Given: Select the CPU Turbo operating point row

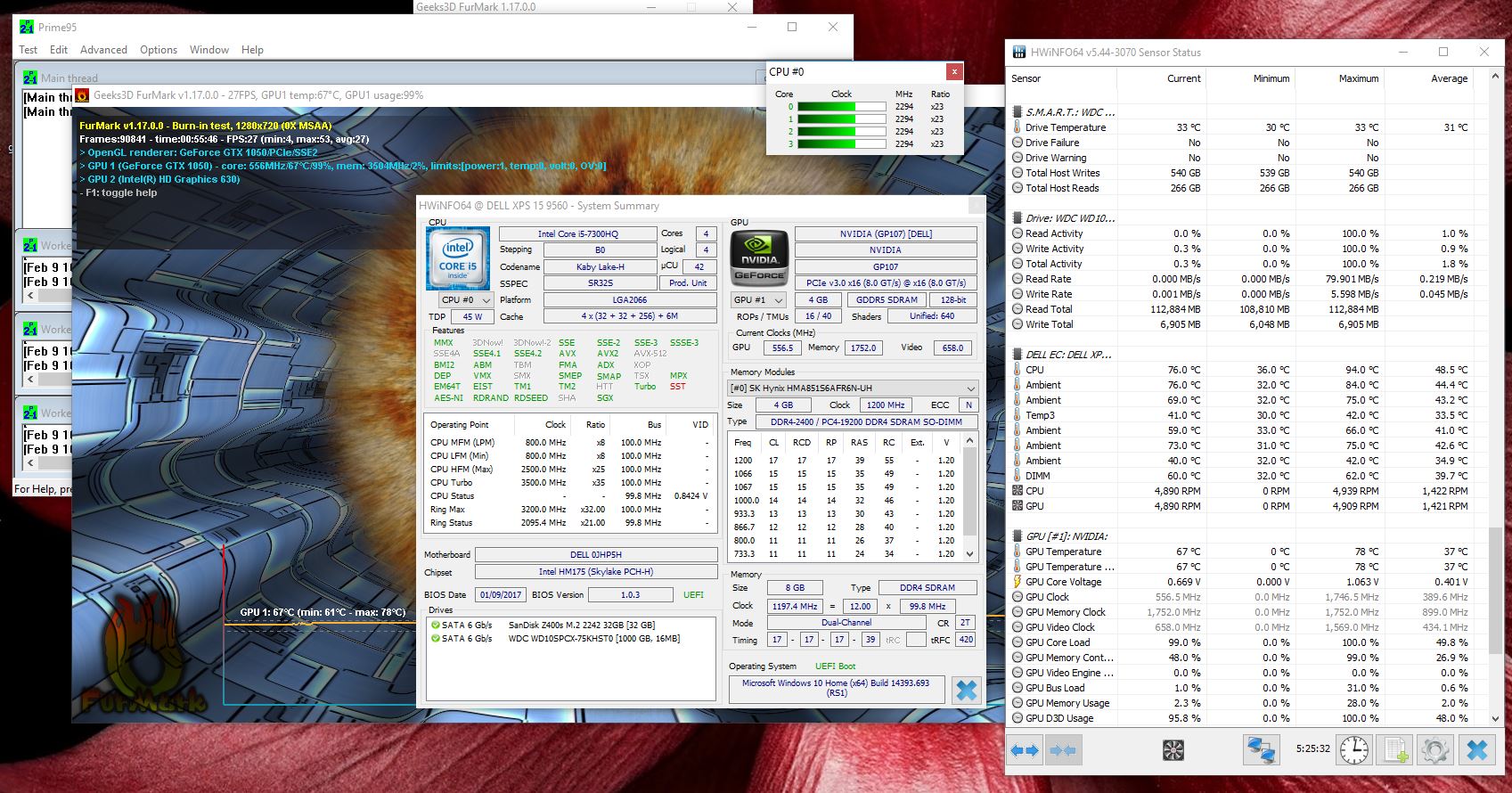Looking at the screenshot, I should tap(569, 483).
